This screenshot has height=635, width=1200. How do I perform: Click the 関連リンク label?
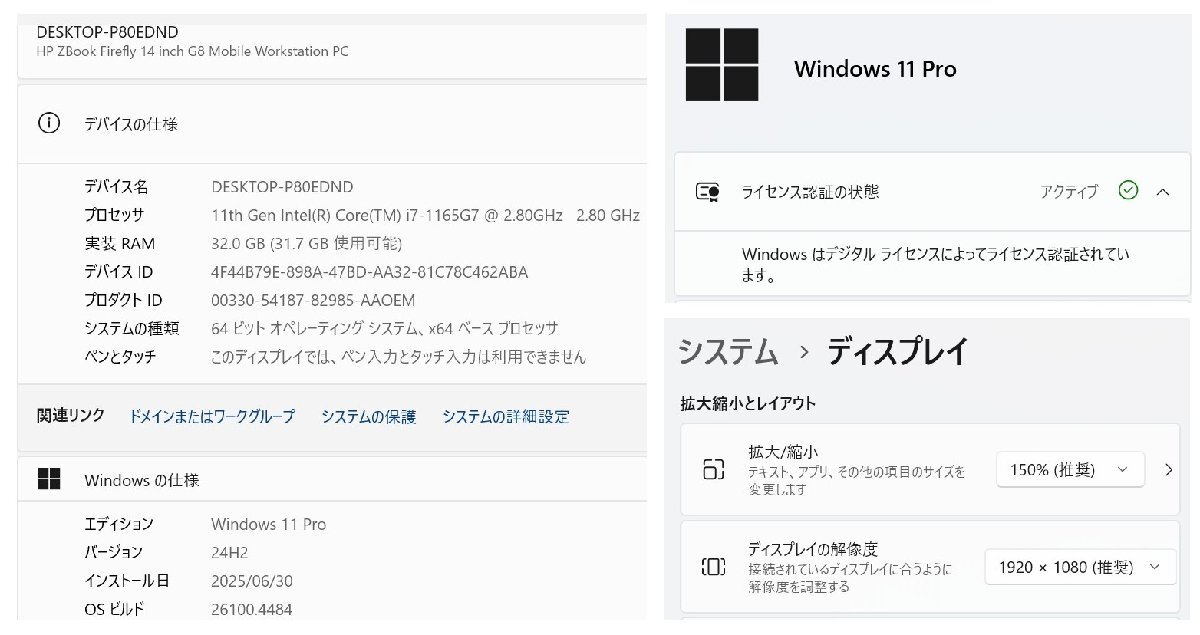point(70,416)
